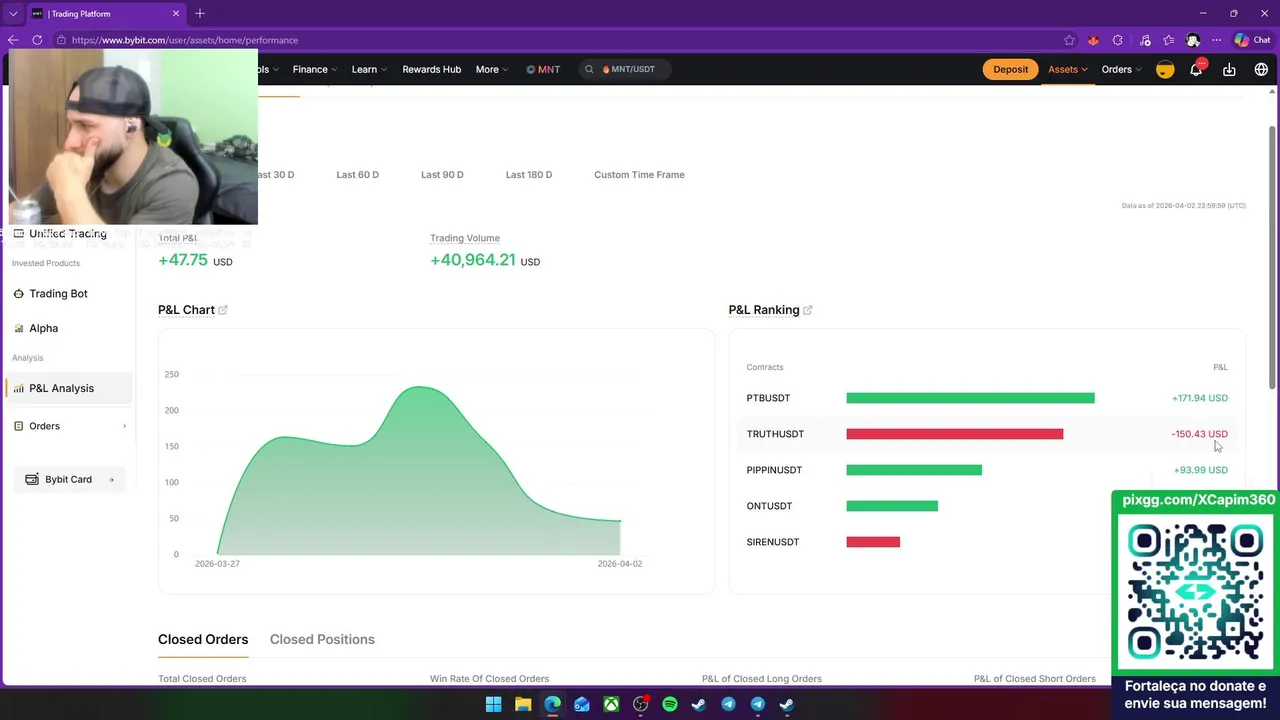Open the Windows Start menu
Viewport: 1280px width, 720px height.
click(x=493, y=704)
